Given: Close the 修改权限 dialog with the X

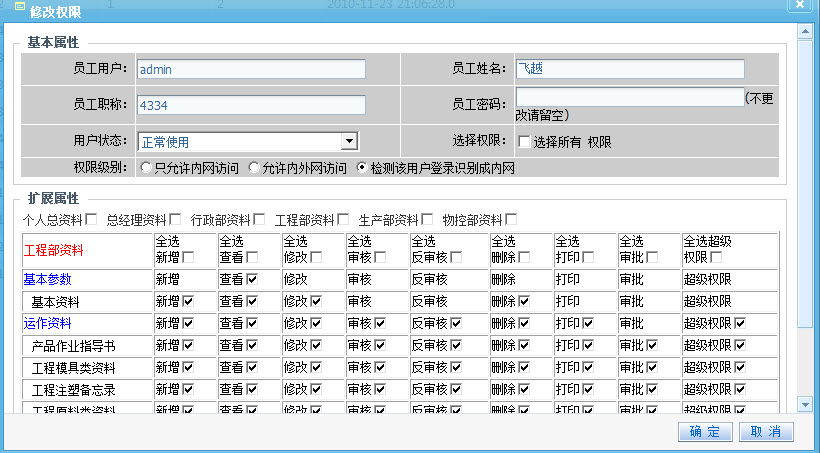Looking at the screenshot, I should pos(799,6).
